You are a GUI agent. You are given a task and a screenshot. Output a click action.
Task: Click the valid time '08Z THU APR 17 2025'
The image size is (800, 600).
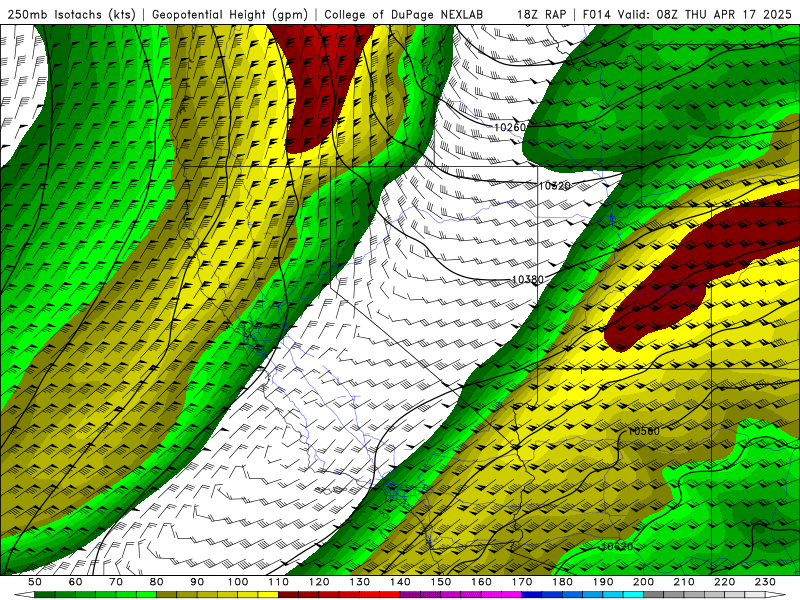coord(724,15)
